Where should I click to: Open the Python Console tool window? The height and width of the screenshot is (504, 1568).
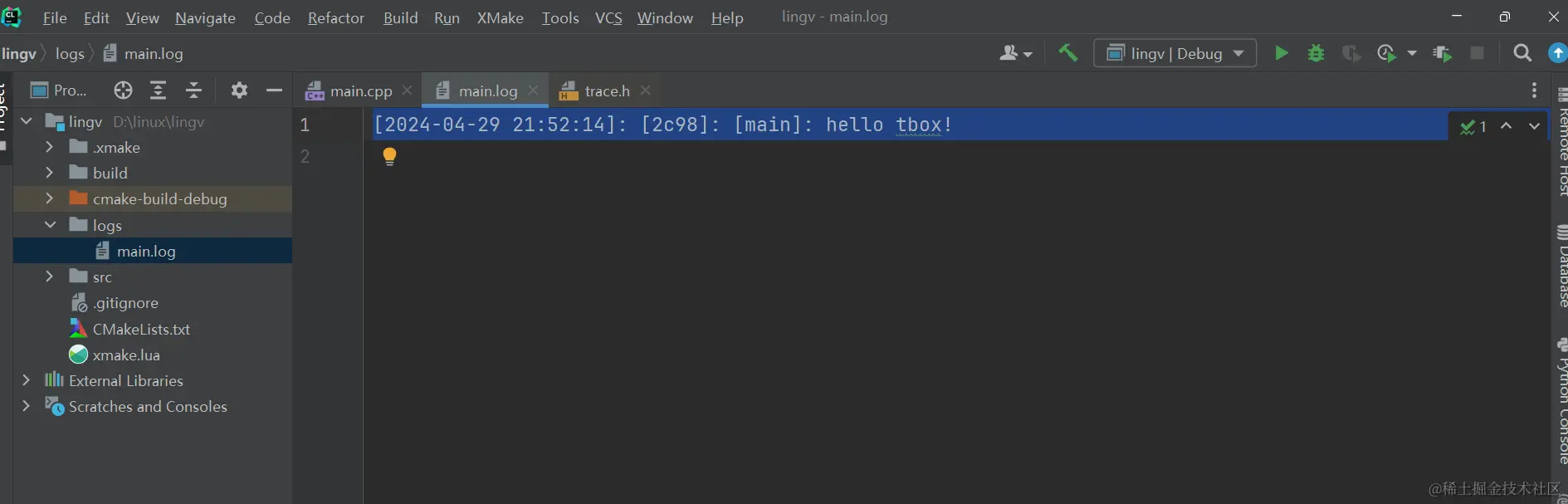(x=1561, y=400)
